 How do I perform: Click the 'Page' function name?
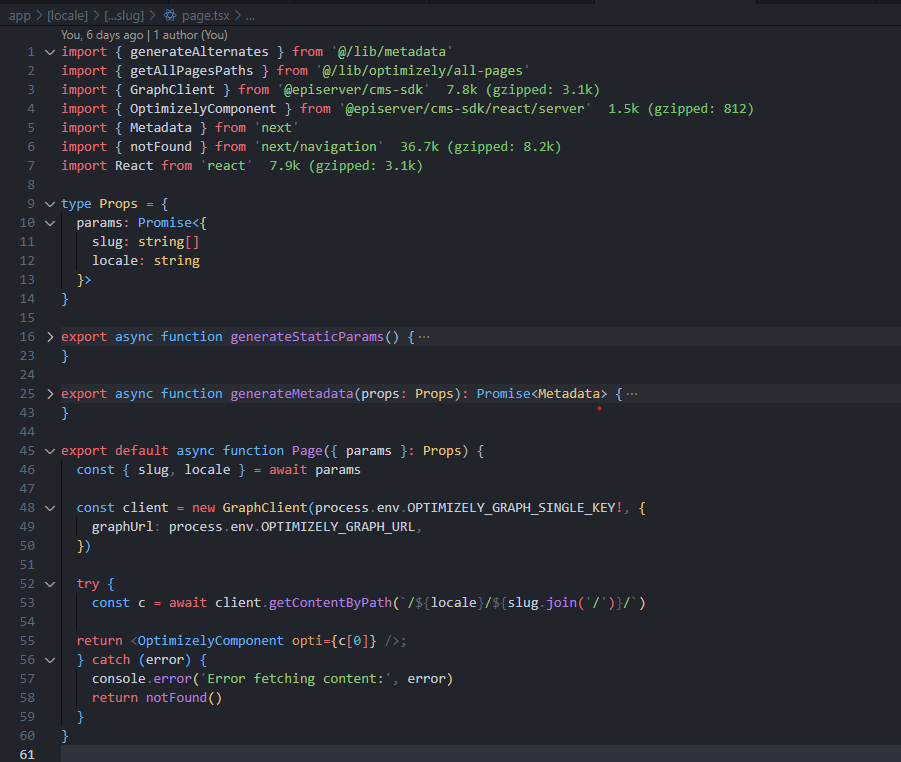point(307,451)
